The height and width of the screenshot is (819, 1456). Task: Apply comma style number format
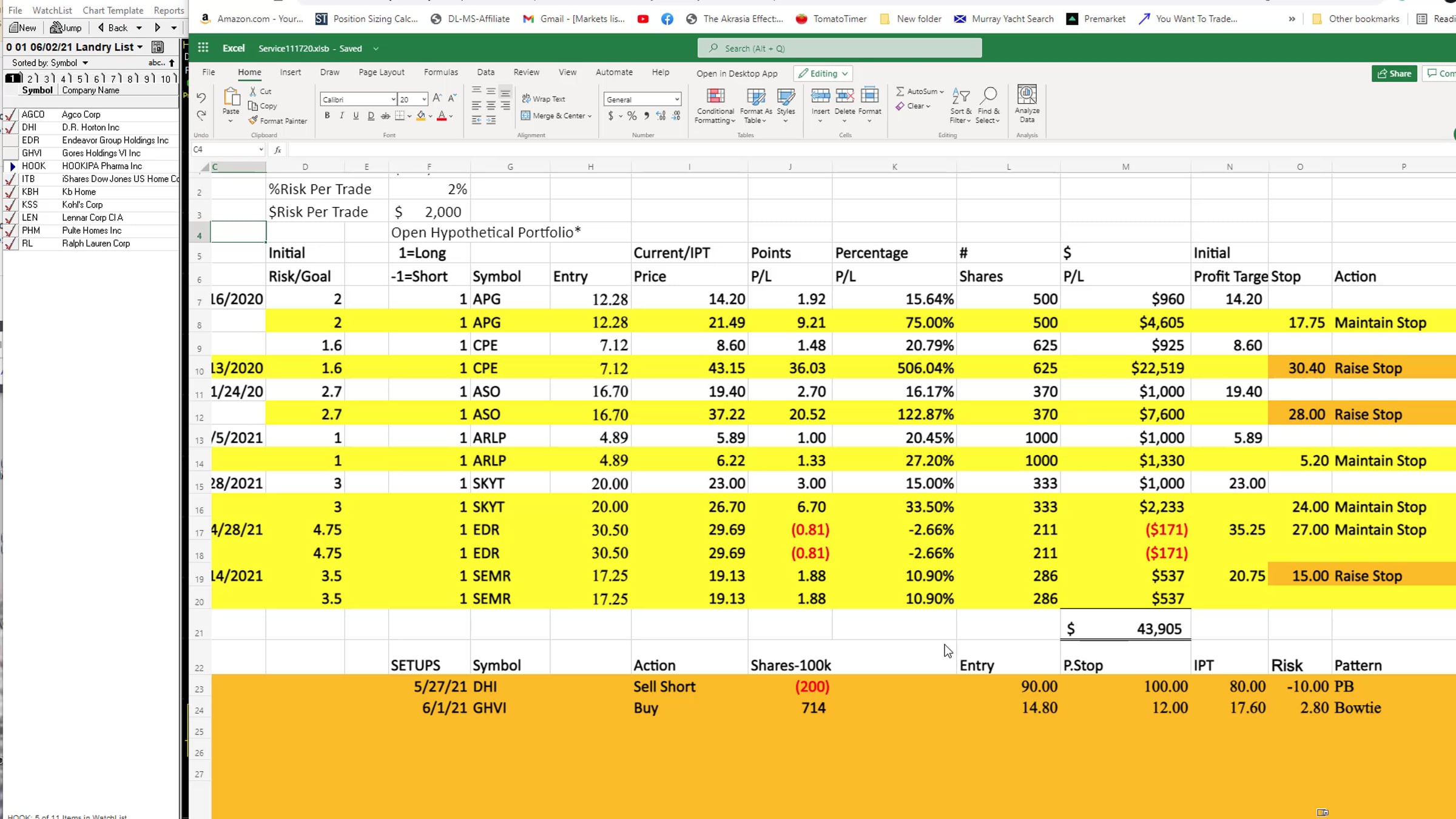point(647,115)
